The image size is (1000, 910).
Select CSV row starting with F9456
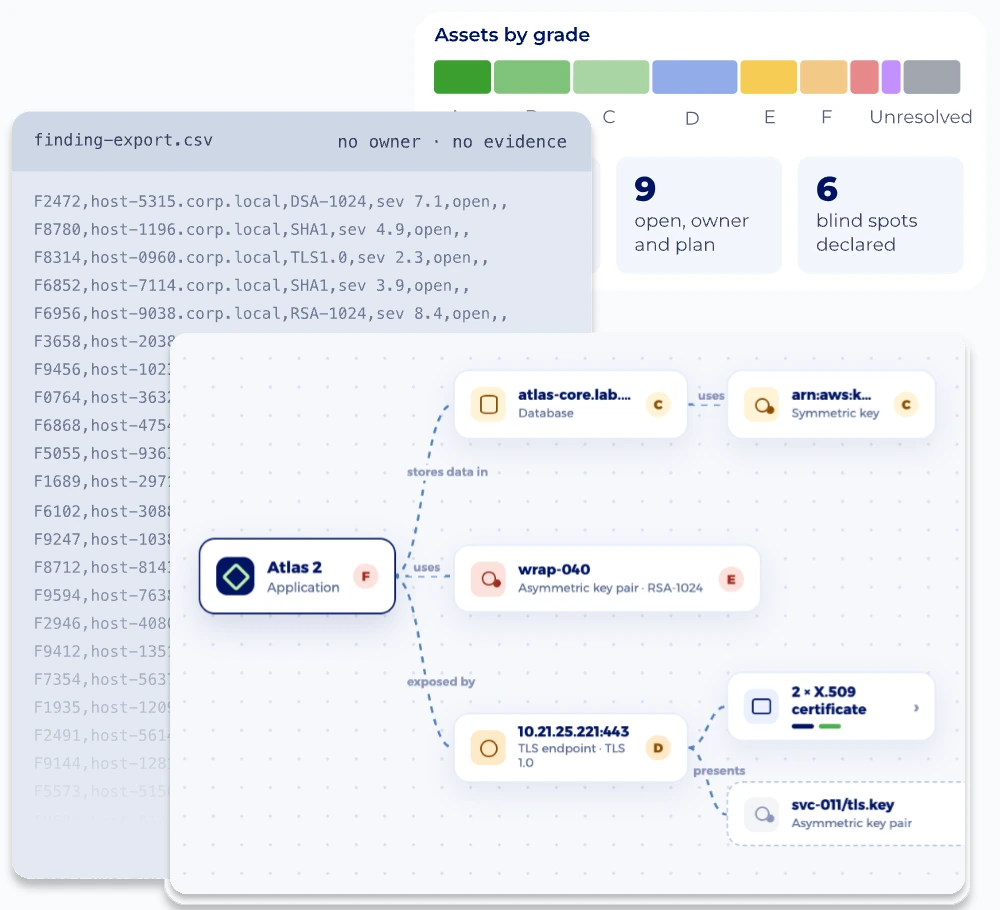(102, 369)
